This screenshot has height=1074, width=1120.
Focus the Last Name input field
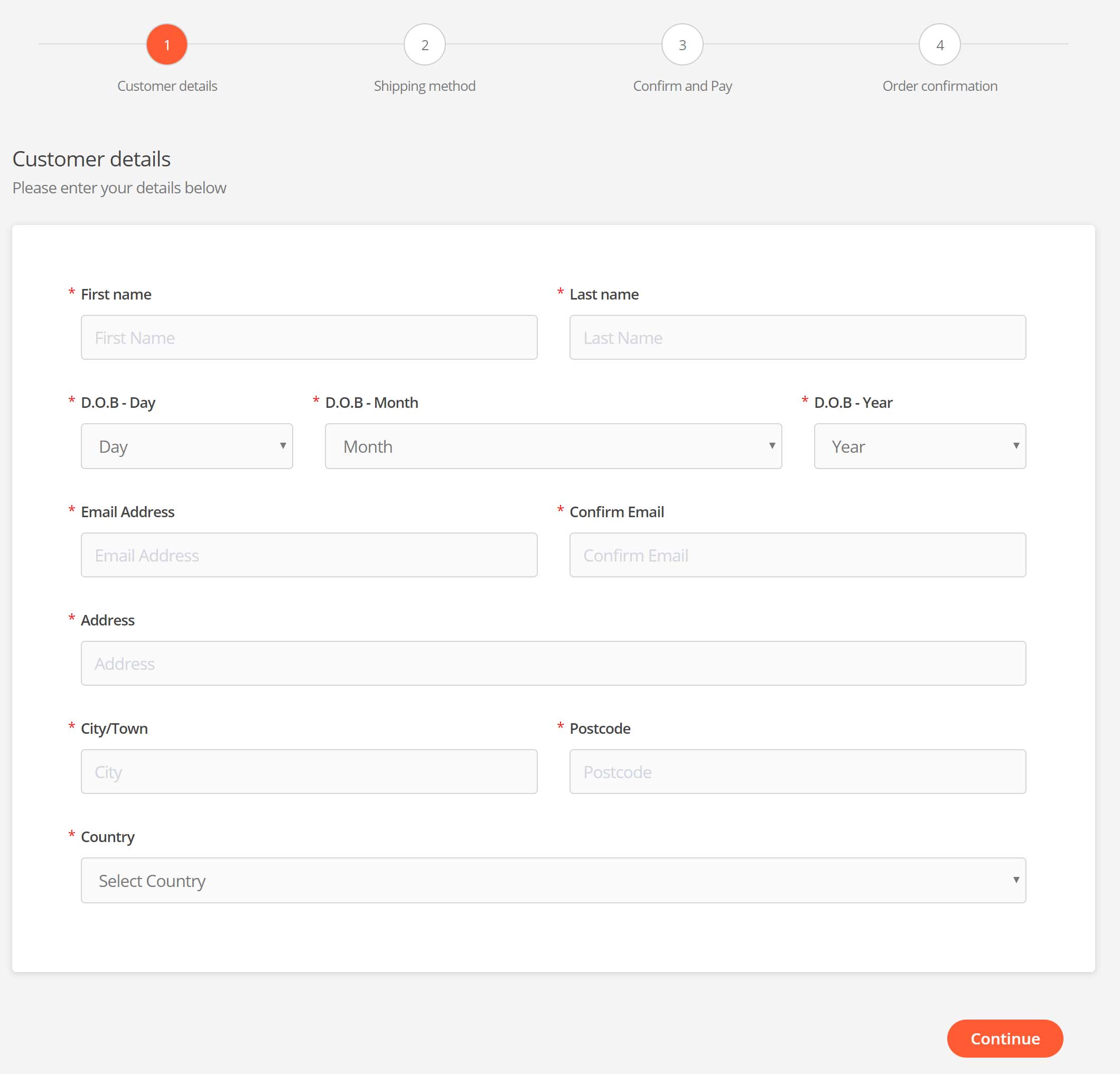(x=798, y=338)
